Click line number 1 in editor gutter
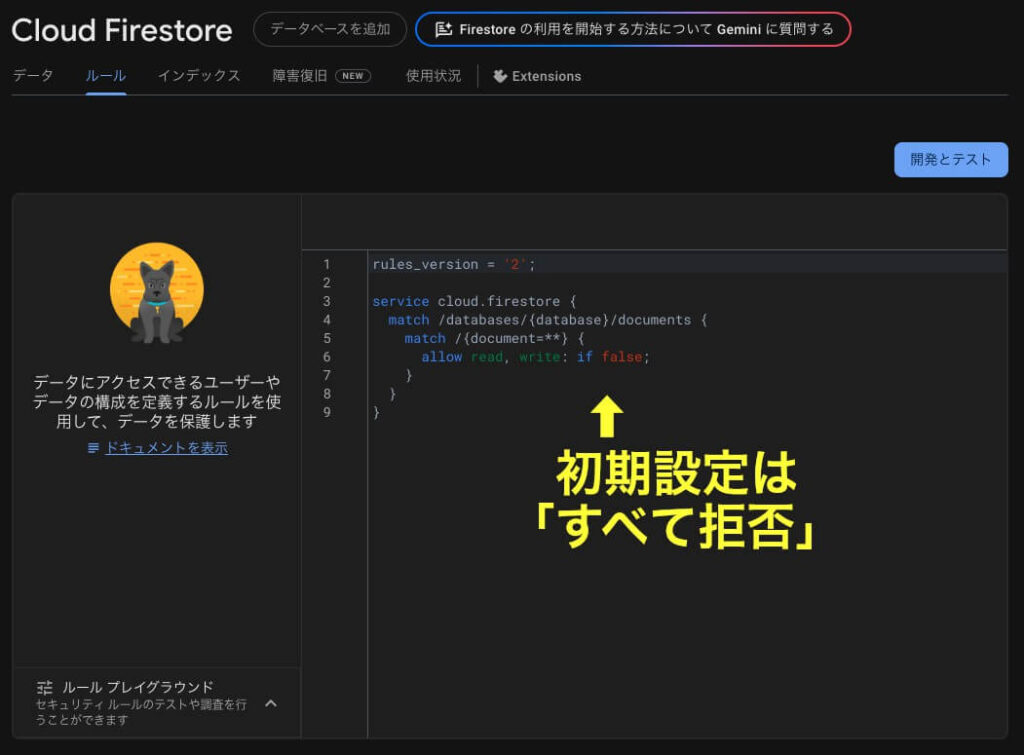This screenshot has width=1024, height=755. coord(327,265)
